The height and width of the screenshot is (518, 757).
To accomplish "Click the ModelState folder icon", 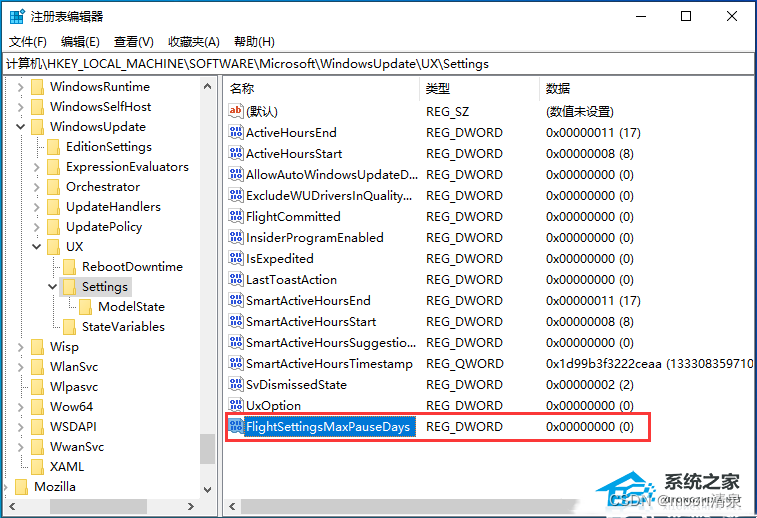I will pyautogui.click(x=85, y=307).
